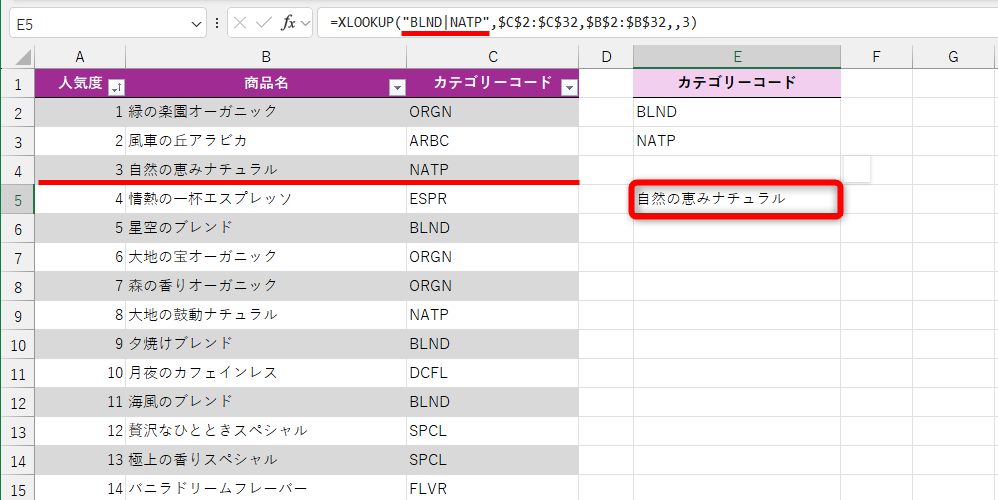
Task: Click DCFL category code cell
Action: point(493,373)
